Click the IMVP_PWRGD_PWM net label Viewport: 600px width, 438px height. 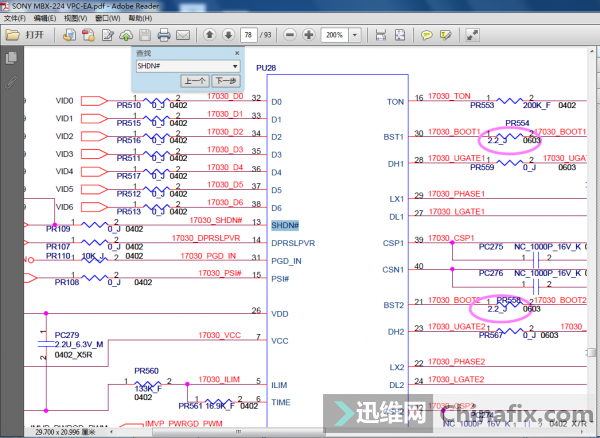pos(183,423)
